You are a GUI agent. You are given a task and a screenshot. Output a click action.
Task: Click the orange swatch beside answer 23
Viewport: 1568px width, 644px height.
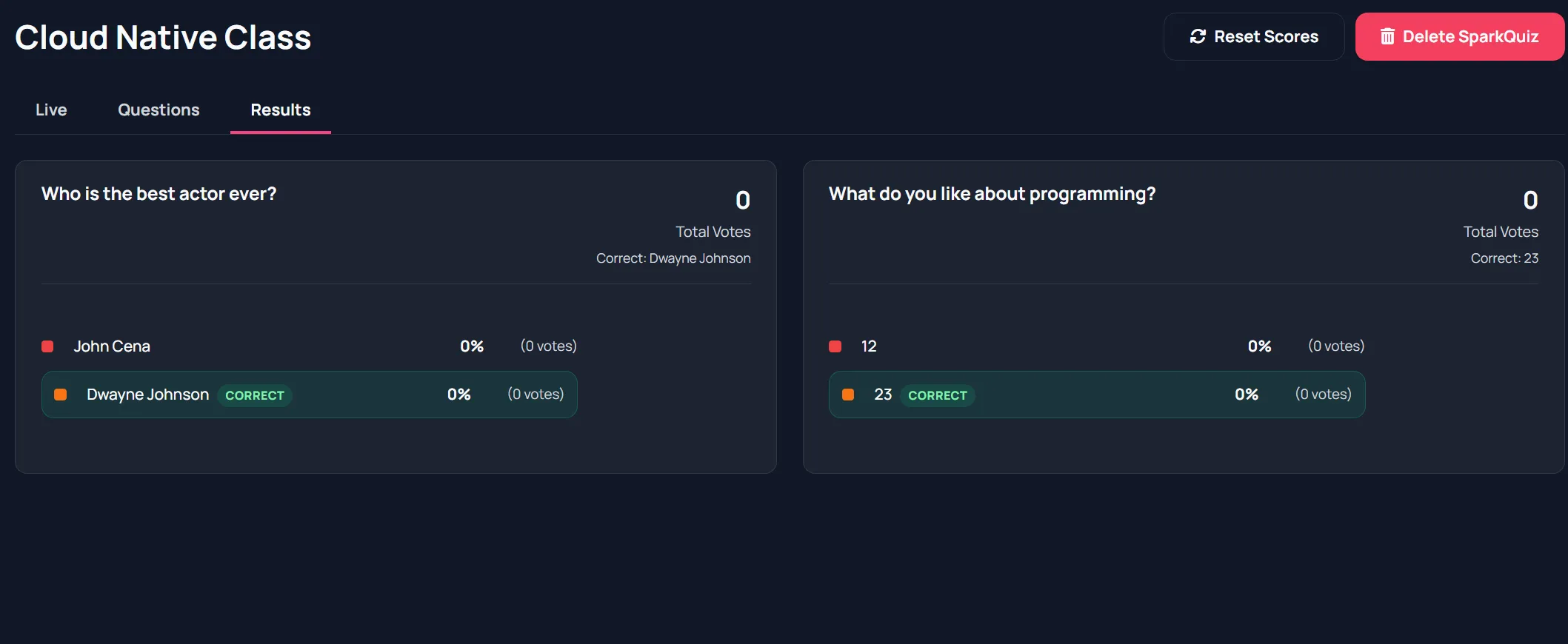tap(848, 395)
